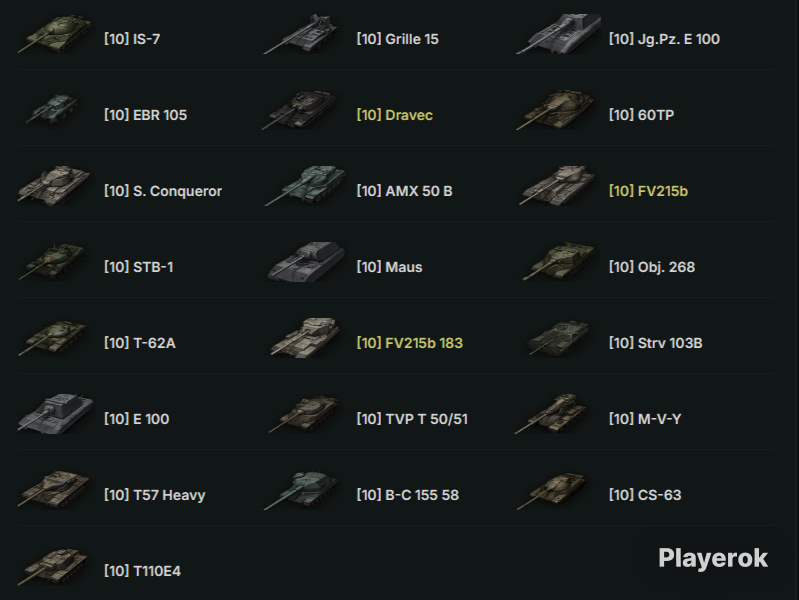Click the IS-7 tank icon
799x600 pixels.
55,34
